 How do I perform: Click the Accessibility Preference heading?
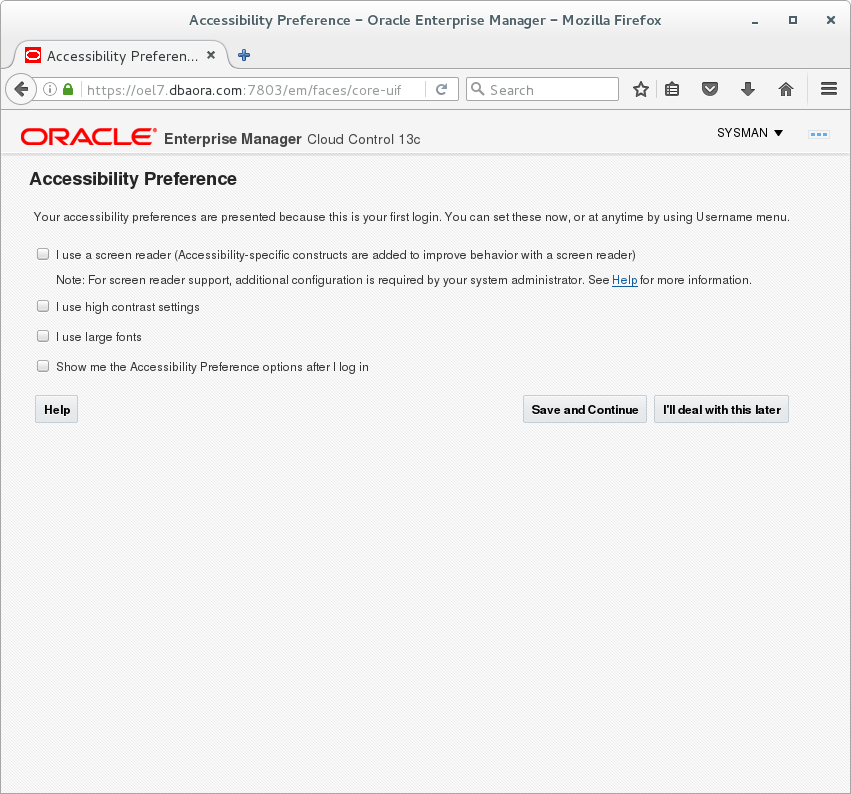coord(133,179)
